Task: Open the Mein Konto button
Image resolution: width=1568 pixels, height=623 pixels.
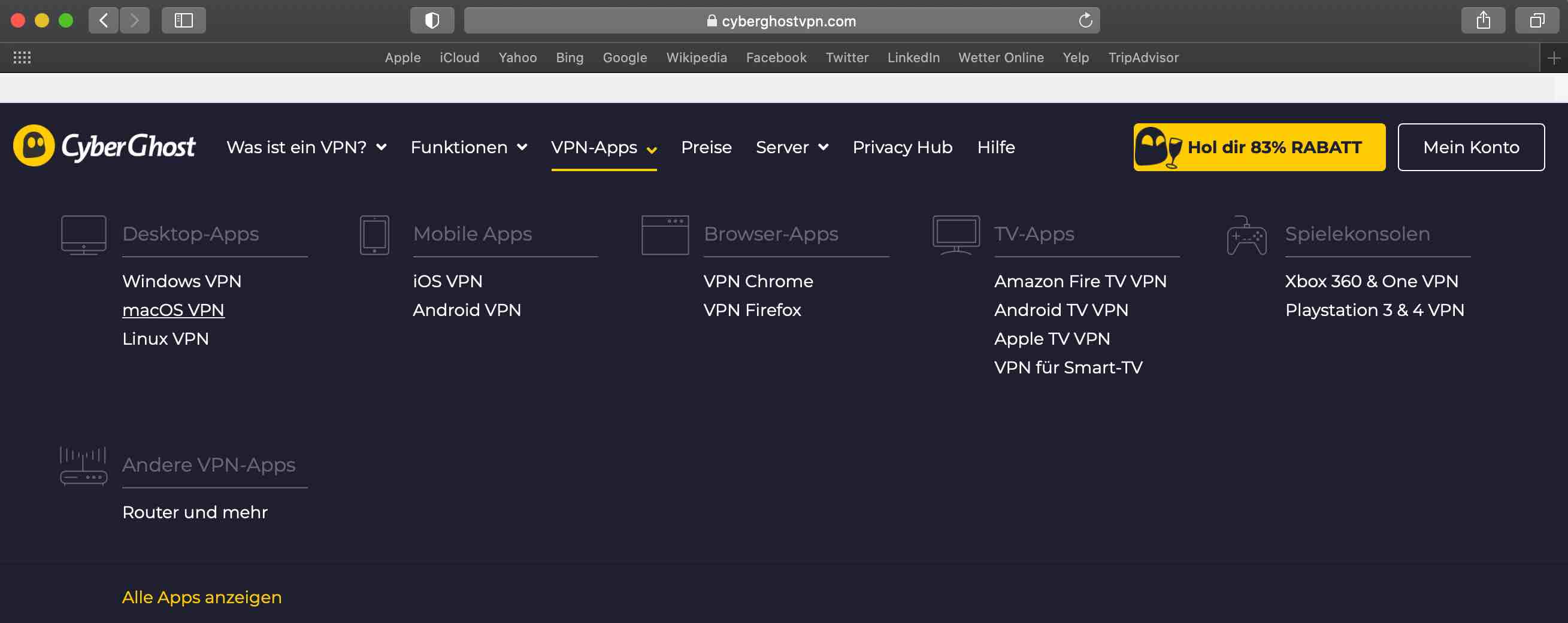Action: [x=1470, y=147]
